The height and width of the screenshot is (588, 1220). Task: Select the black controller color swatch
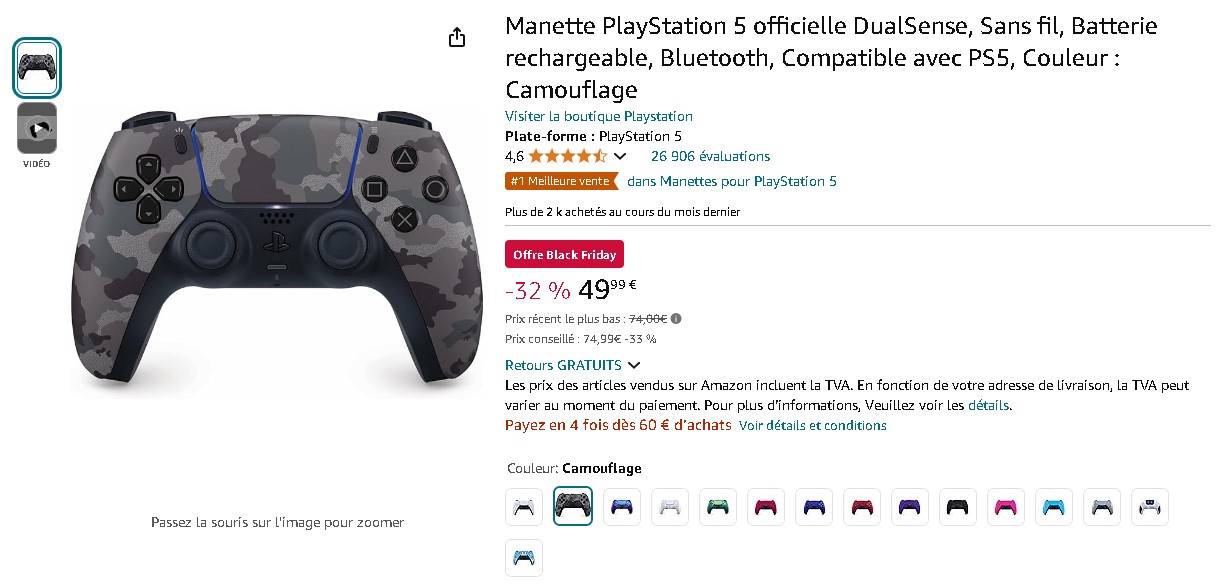coord(958,507)
